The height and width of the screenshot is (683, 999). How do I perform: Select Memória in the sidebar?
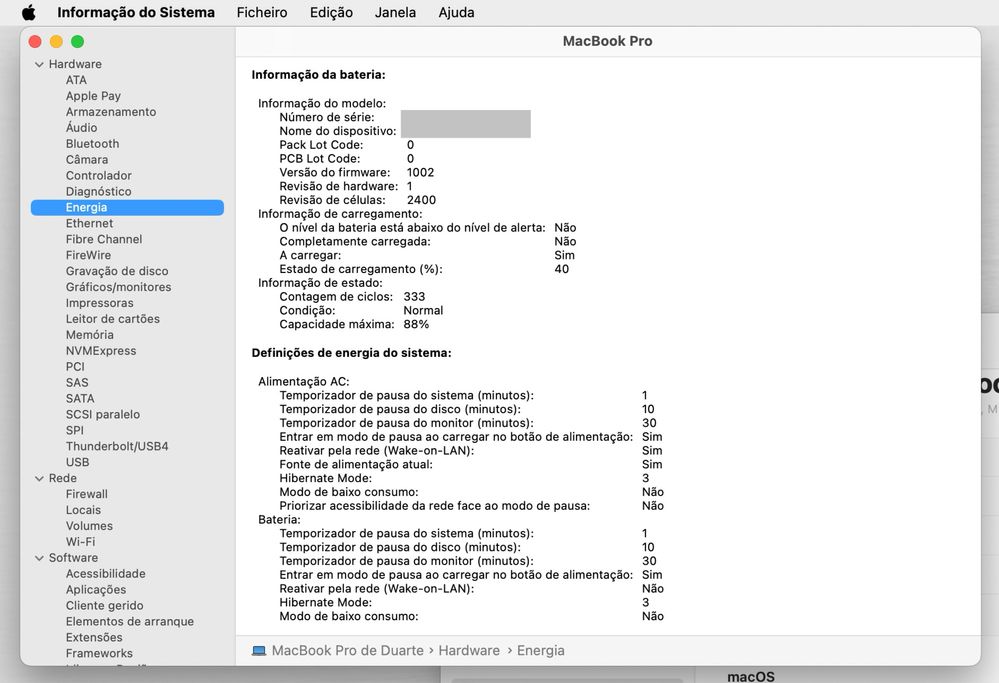(90, 334)
